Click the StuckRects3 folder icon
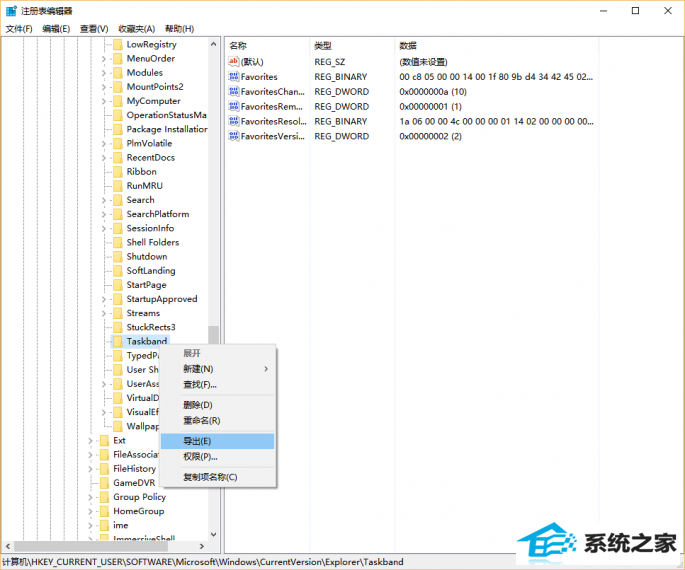Screen dimensions: 685x570 point(118,327)
